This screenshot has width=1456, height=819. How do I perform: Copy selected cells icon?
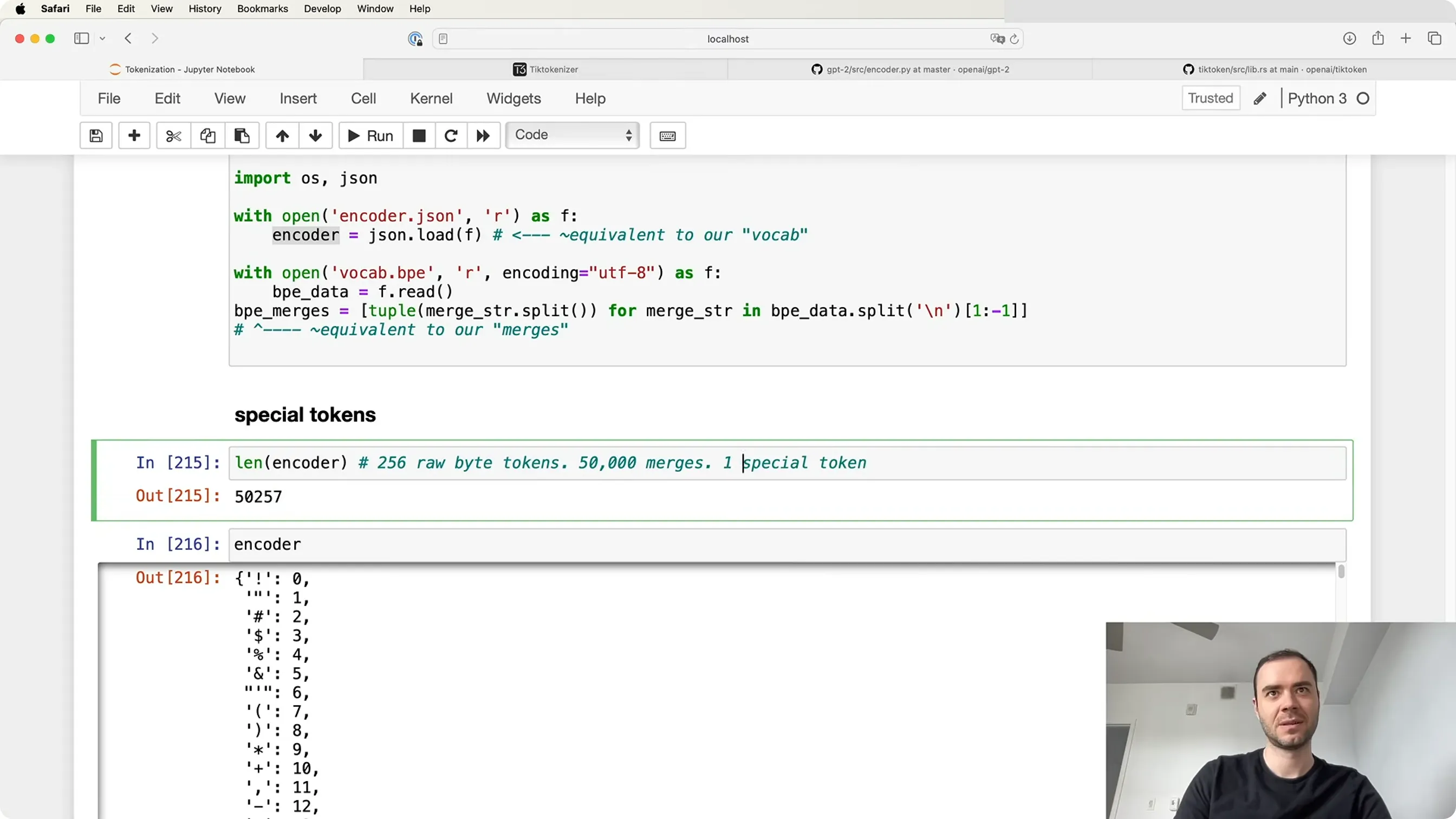click(x=207, y=135)
